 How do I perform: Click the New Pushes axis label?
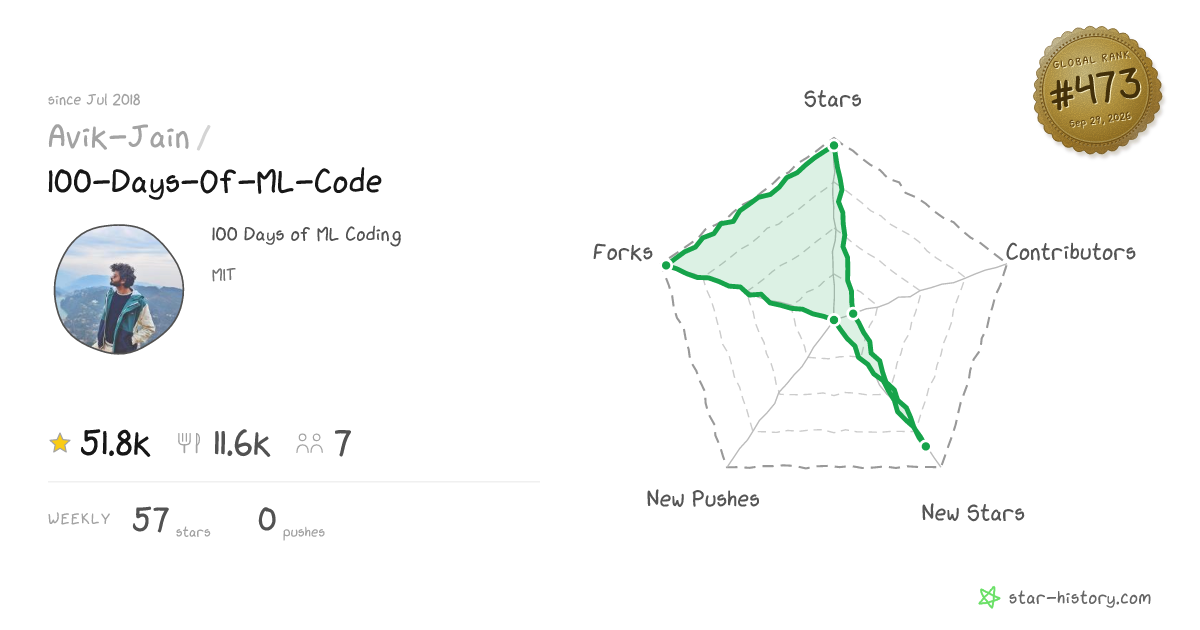[x=703, y=498]
